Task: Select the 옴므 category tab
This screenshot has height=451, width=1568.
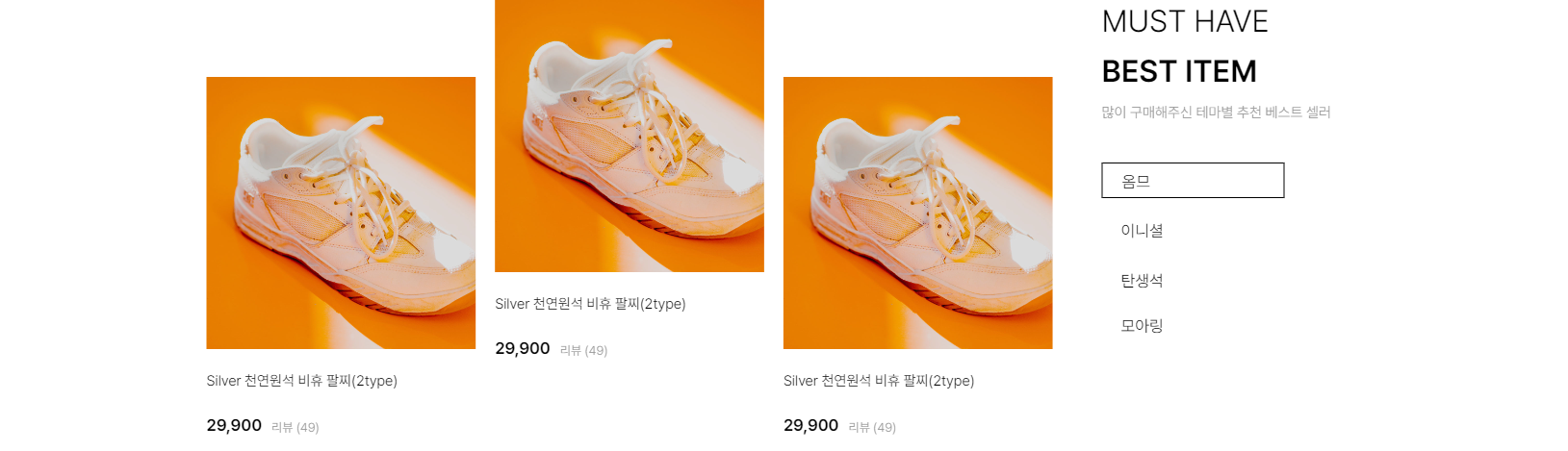Action: point(1193,181)
